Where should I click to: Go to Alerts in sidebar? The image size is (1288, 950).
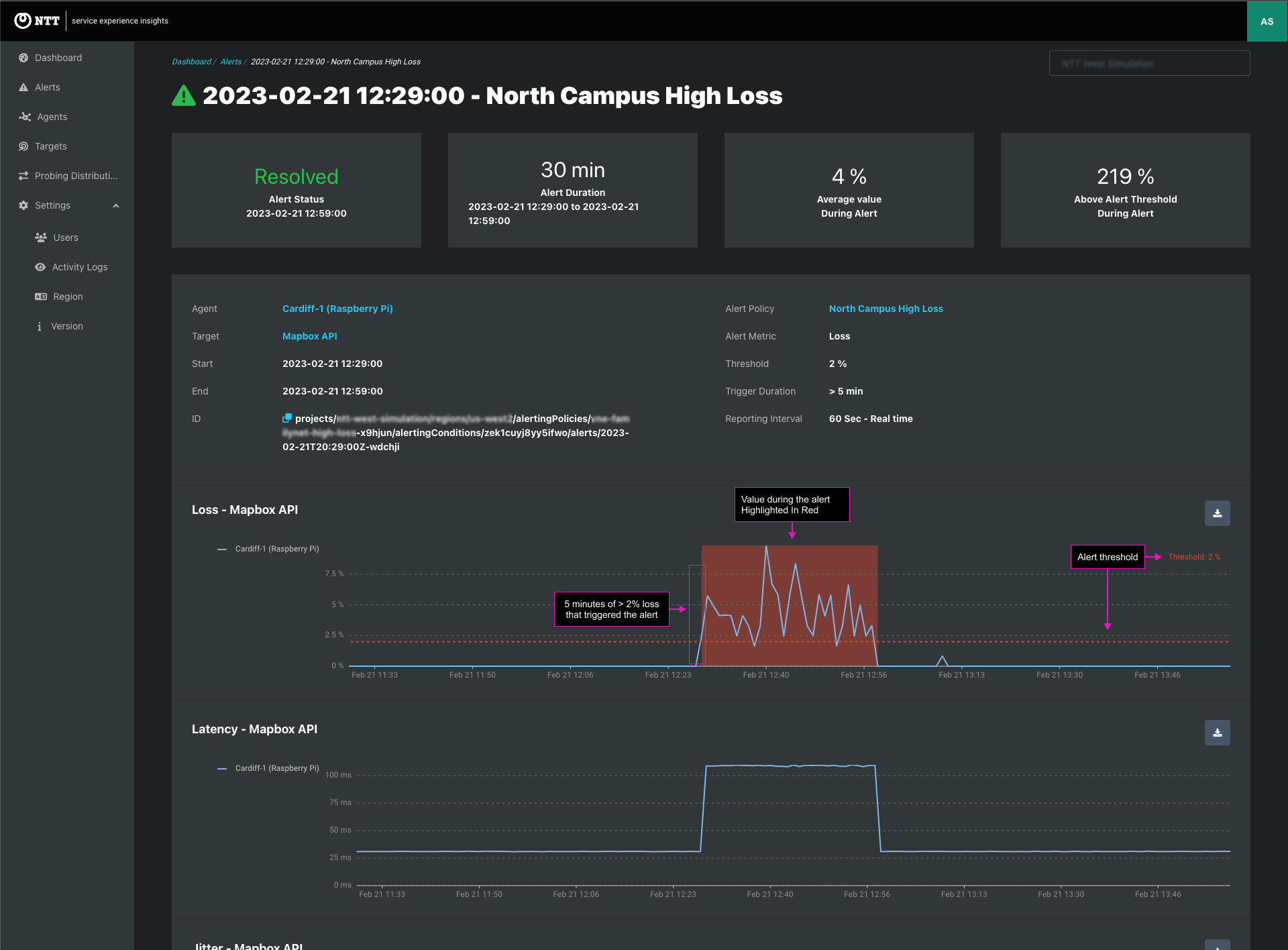tap(48, 87)
